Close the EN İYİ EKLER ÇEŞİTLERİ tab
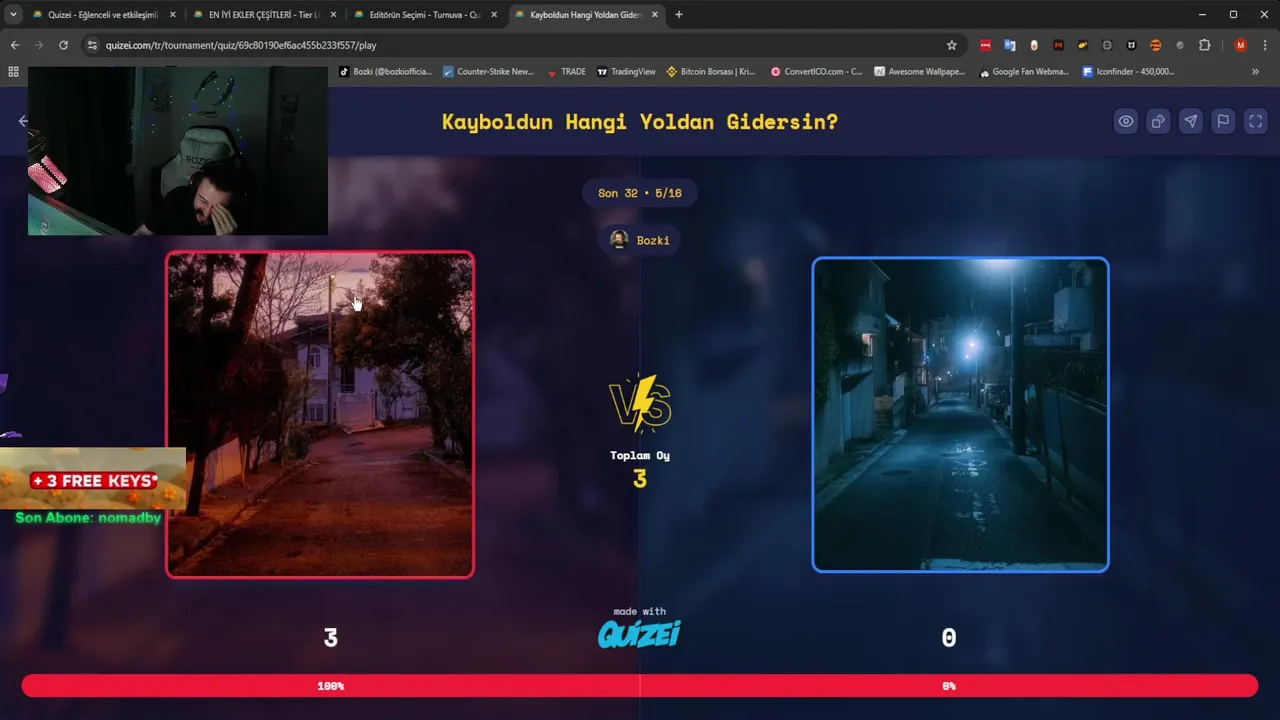The width and height of the screenshot is (1280, 720). pyautogui.click(x=333, y=15)
